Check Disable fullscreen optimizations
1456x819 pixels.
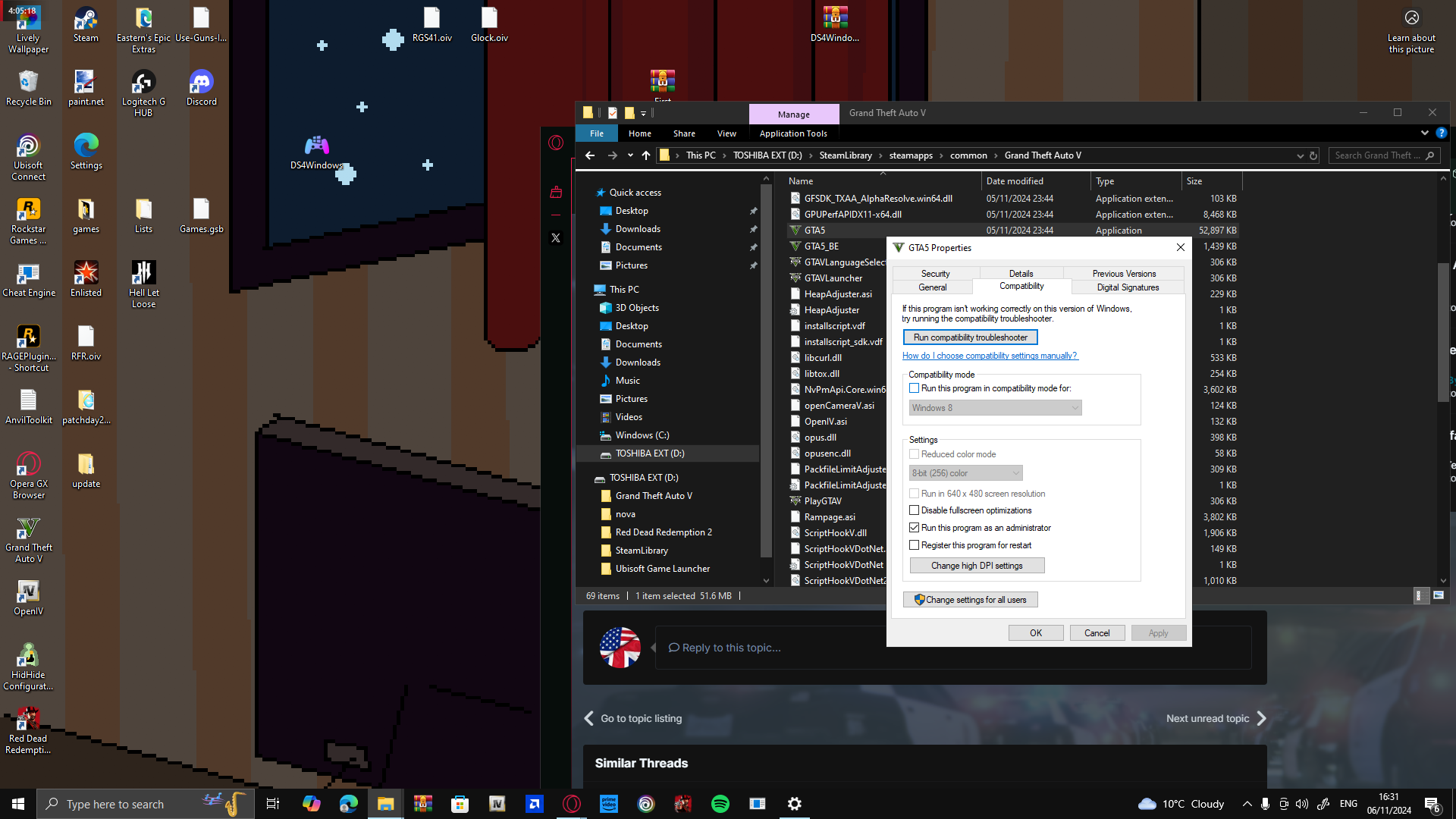point(915,510)
